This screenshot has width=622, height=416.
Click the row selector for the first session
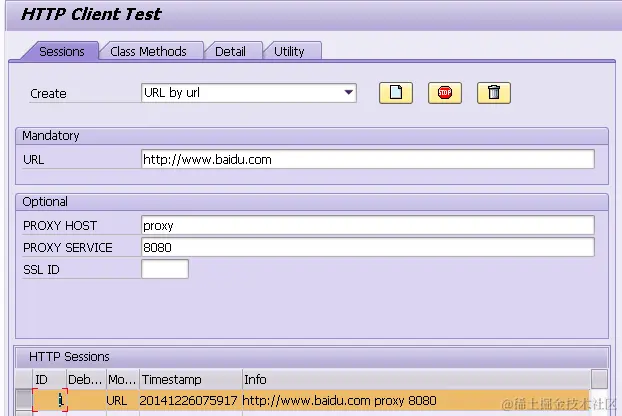click(x=24, y=400)
